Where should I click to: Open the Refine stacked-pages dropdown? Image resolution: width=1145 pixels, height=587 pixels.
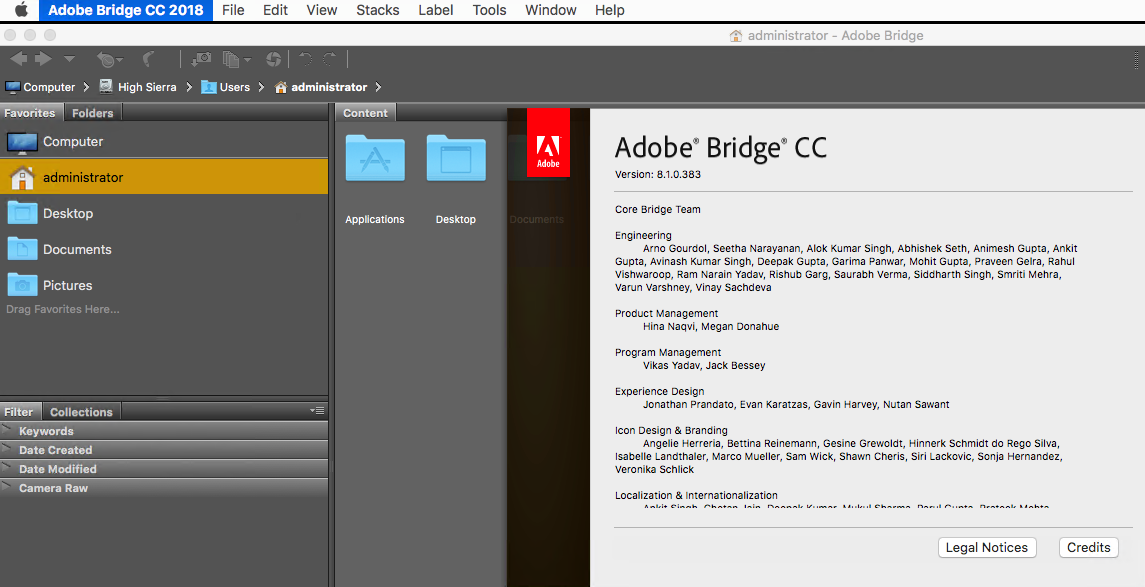[236, 59]
